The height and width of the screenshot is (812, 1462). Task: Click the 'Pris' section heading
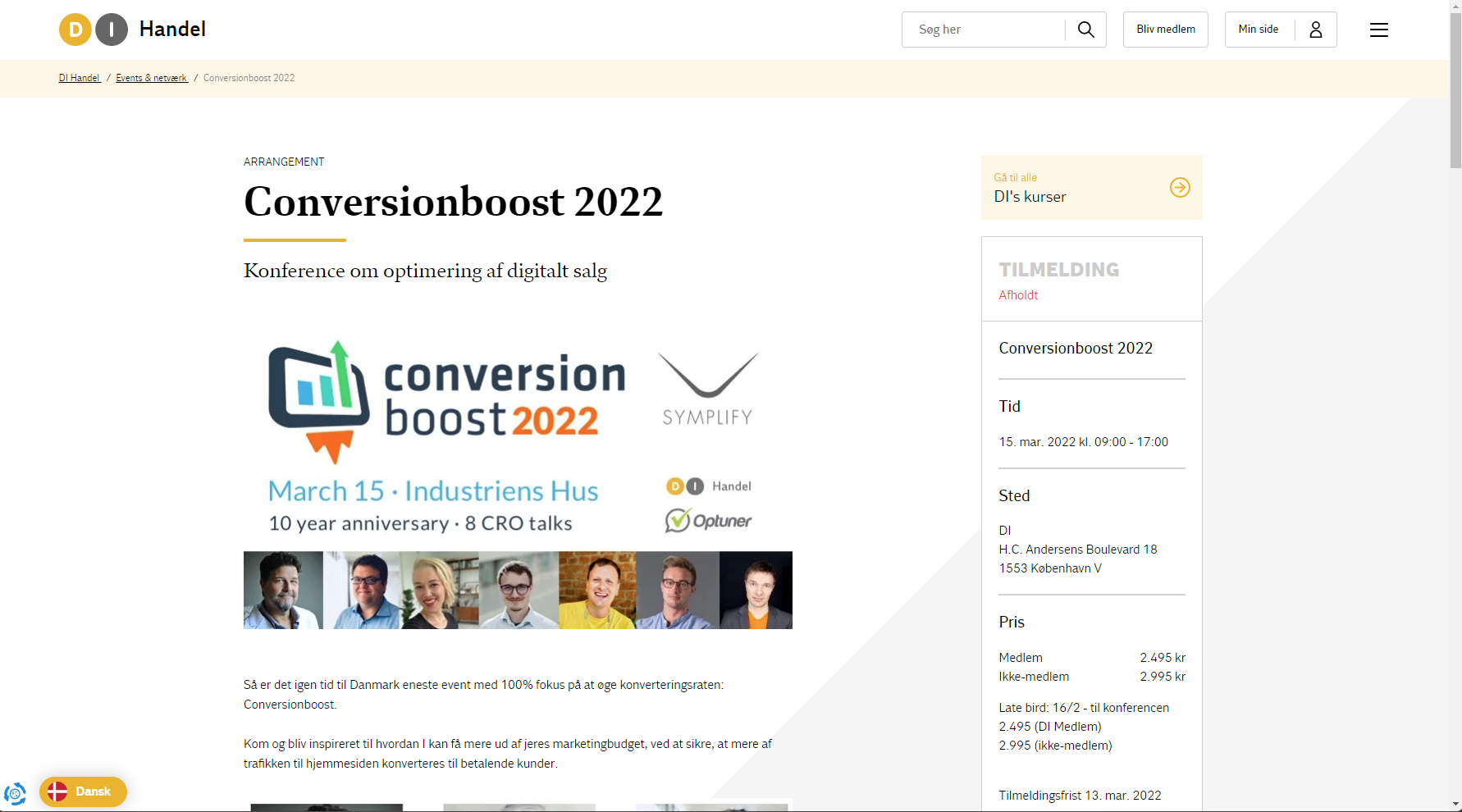click(1012, 623)
